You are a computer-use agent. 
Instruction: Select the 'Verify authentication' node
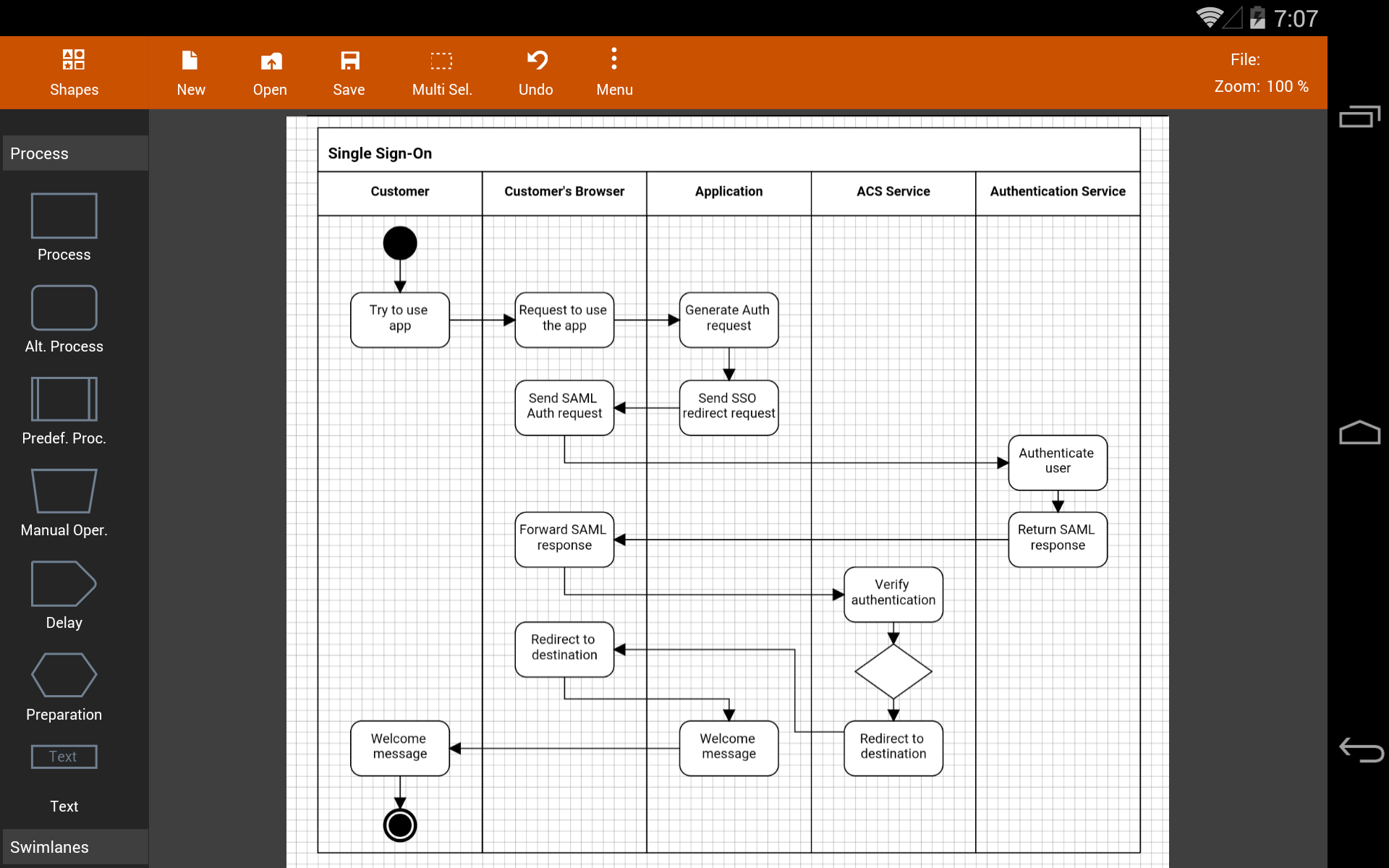click(x=893, y=595)
